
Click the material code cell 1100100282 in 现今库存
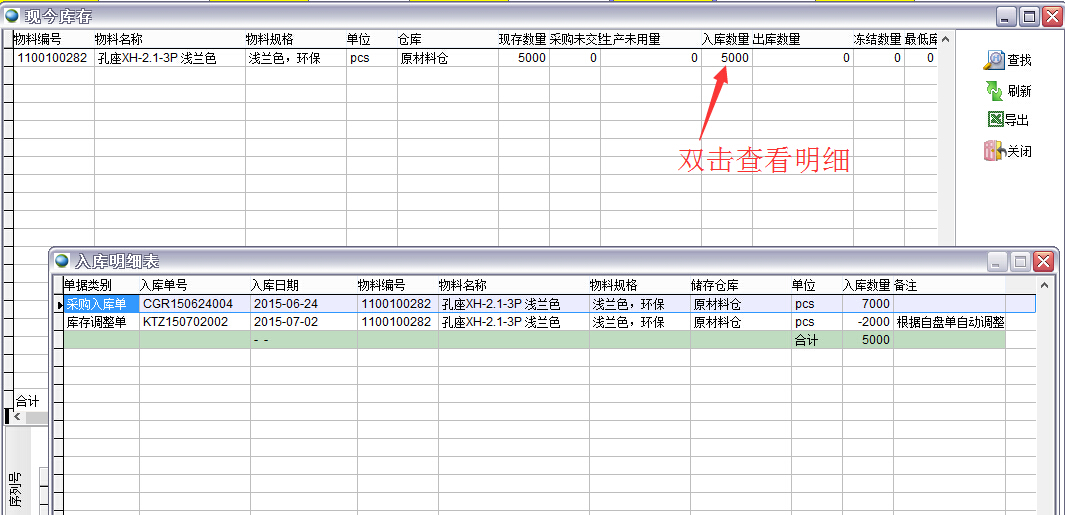tap(52, 58)
